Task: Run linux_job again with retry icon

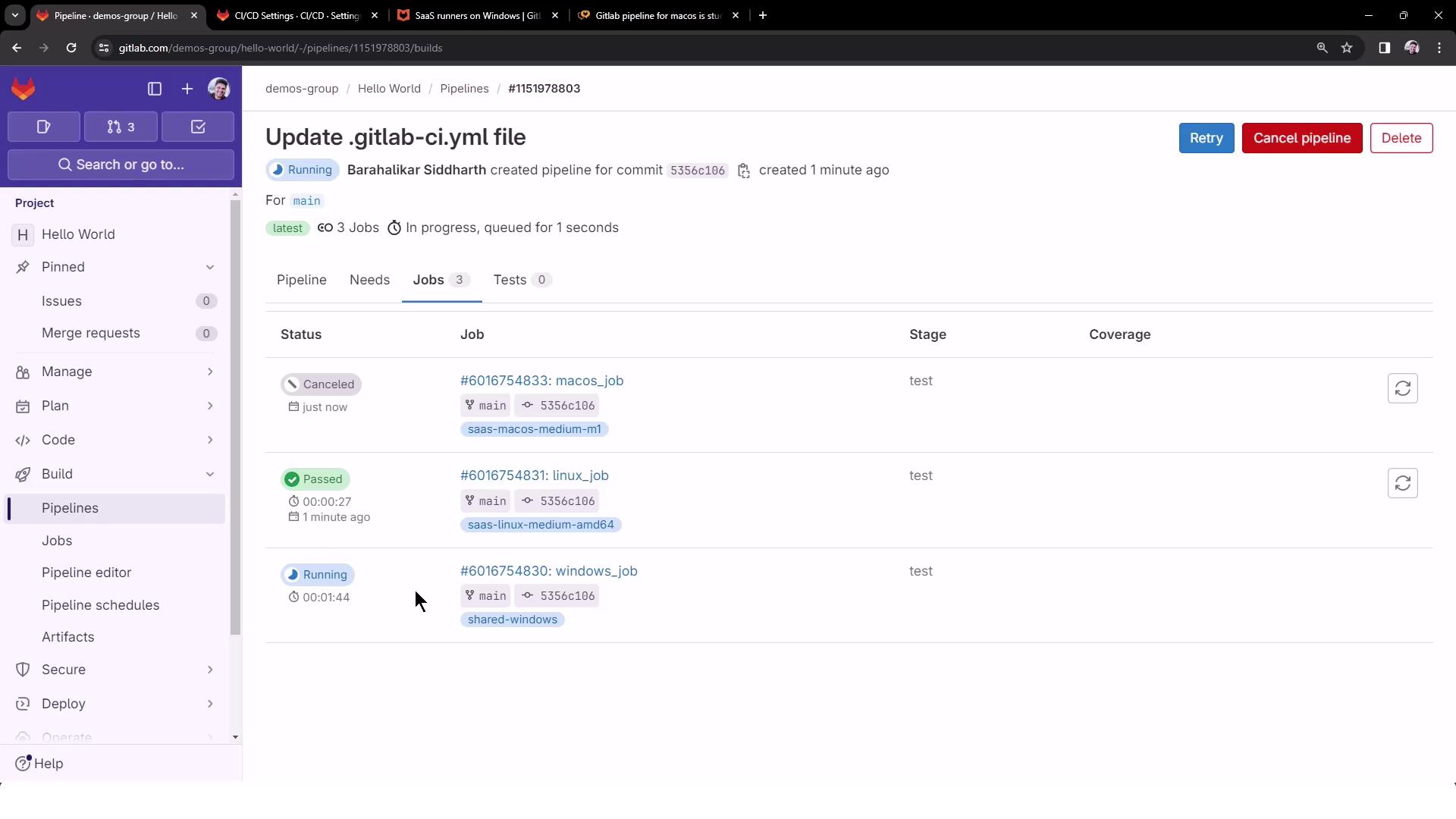Action: click(x=1402, y=483)
